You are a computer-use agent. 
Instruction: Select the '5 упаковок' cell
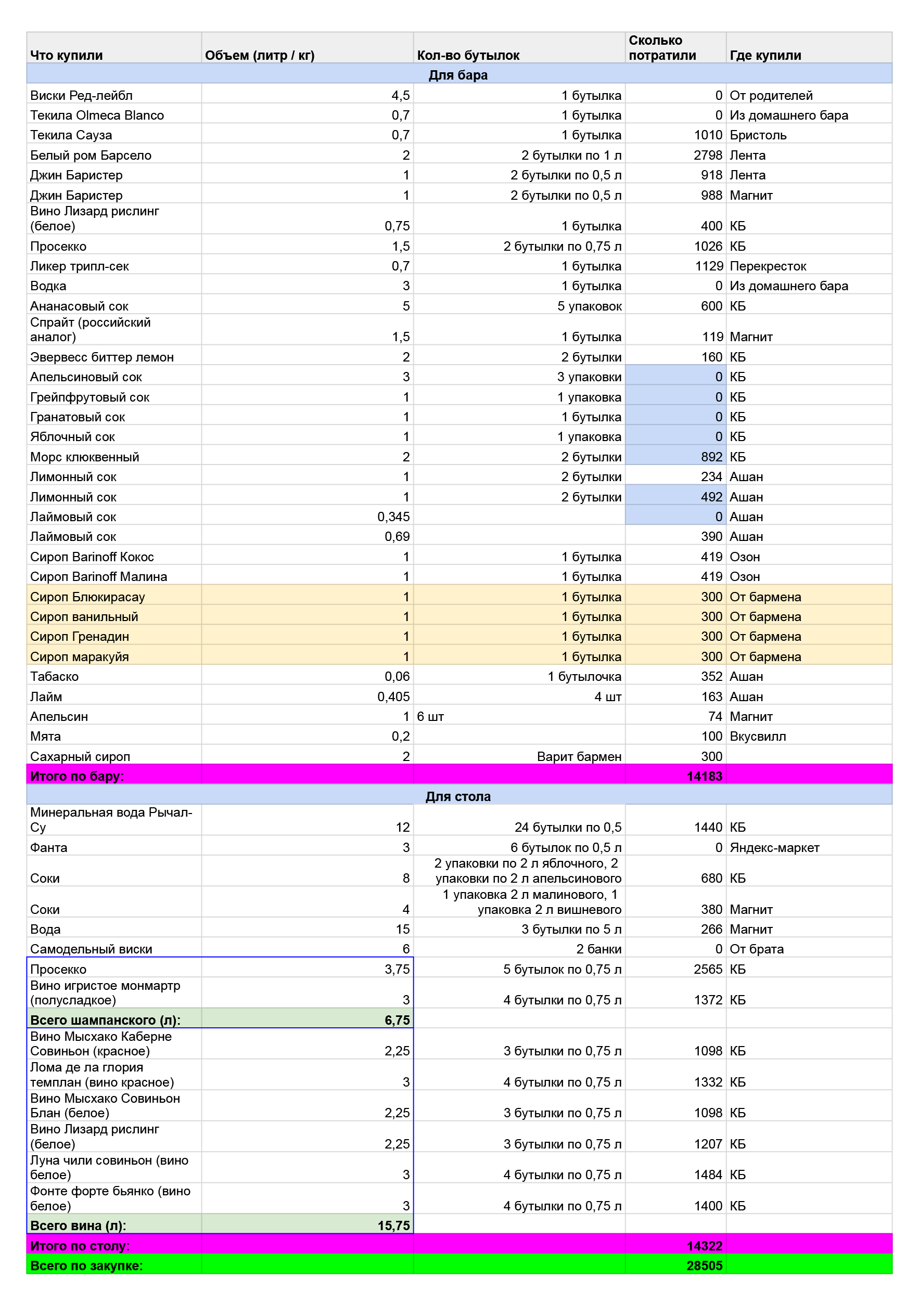[519, 305]
